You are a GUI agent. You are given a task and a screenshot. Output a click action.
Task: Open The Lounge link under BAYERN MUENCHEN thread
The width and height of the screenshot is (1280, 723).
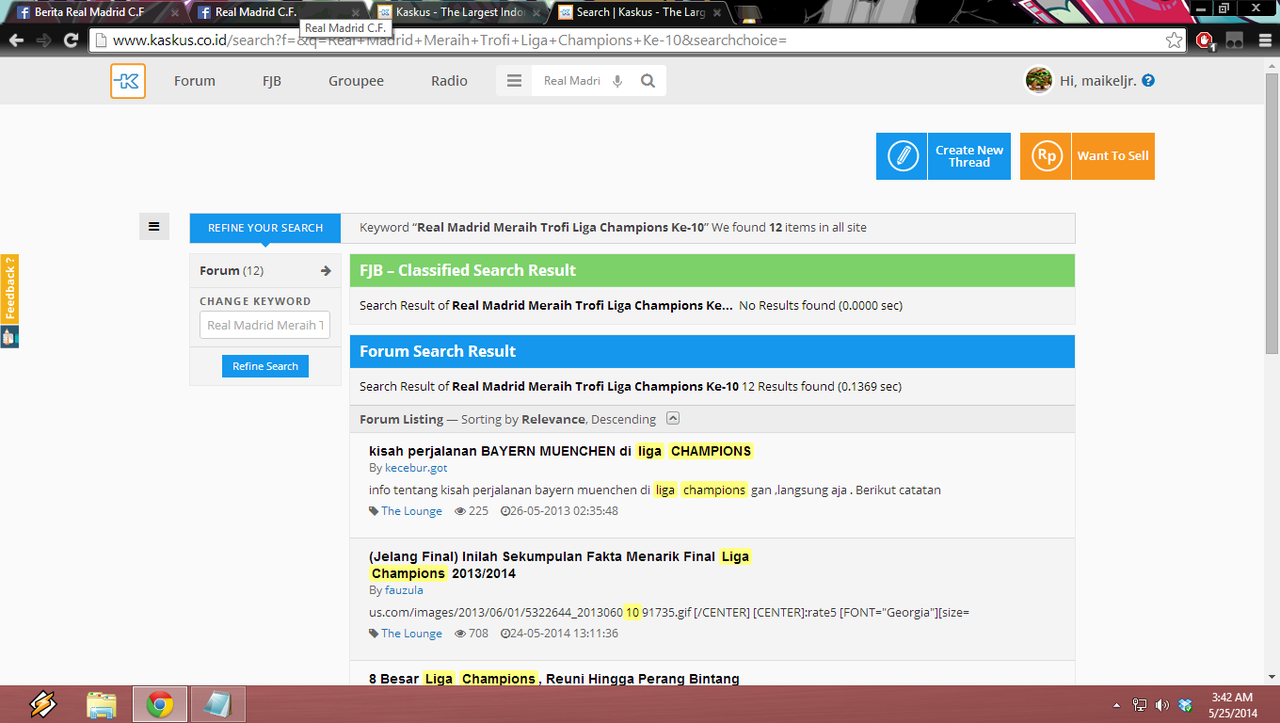pyautogui.click(x=411, y=511)
